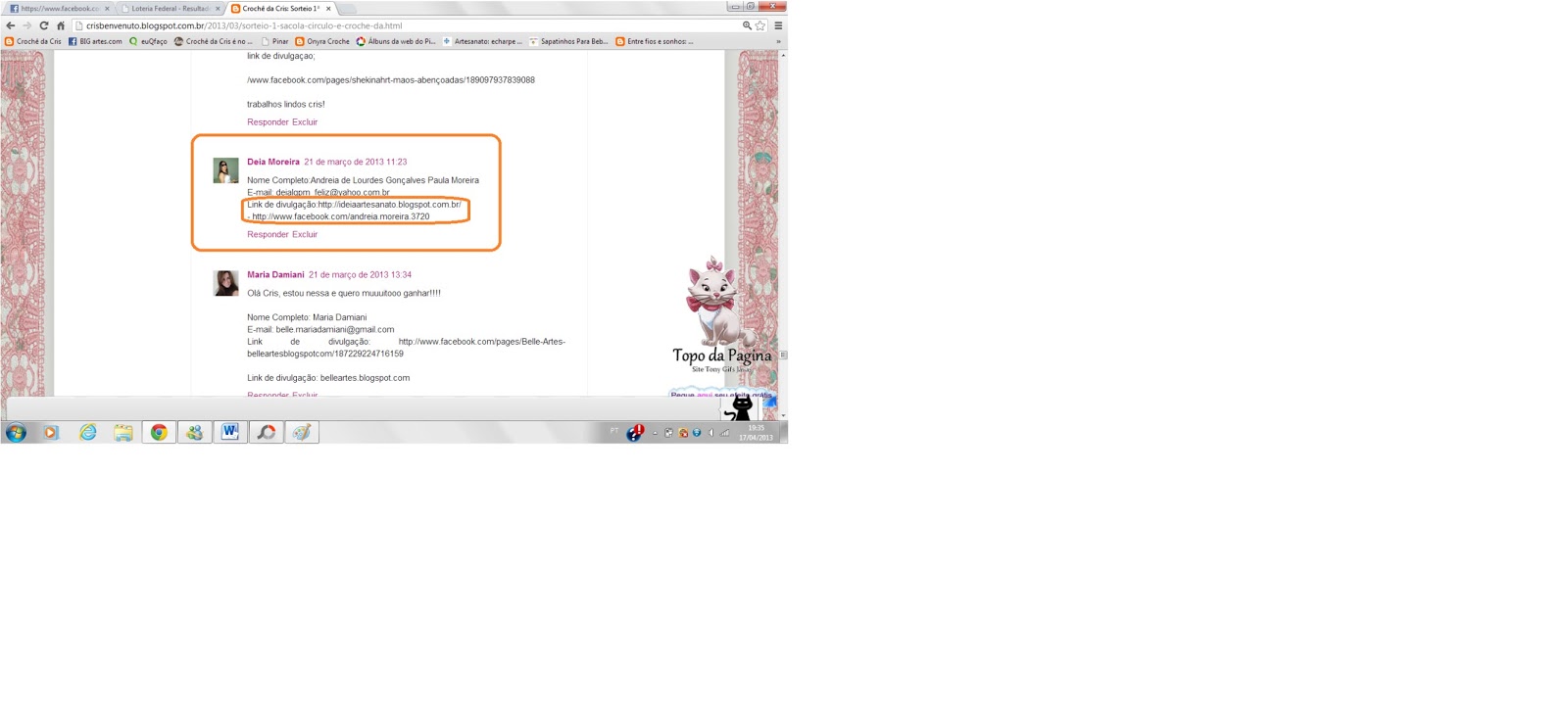Go back with the browser back arrow
Viewport: 1568px width, 712px height.
(11, 25)
